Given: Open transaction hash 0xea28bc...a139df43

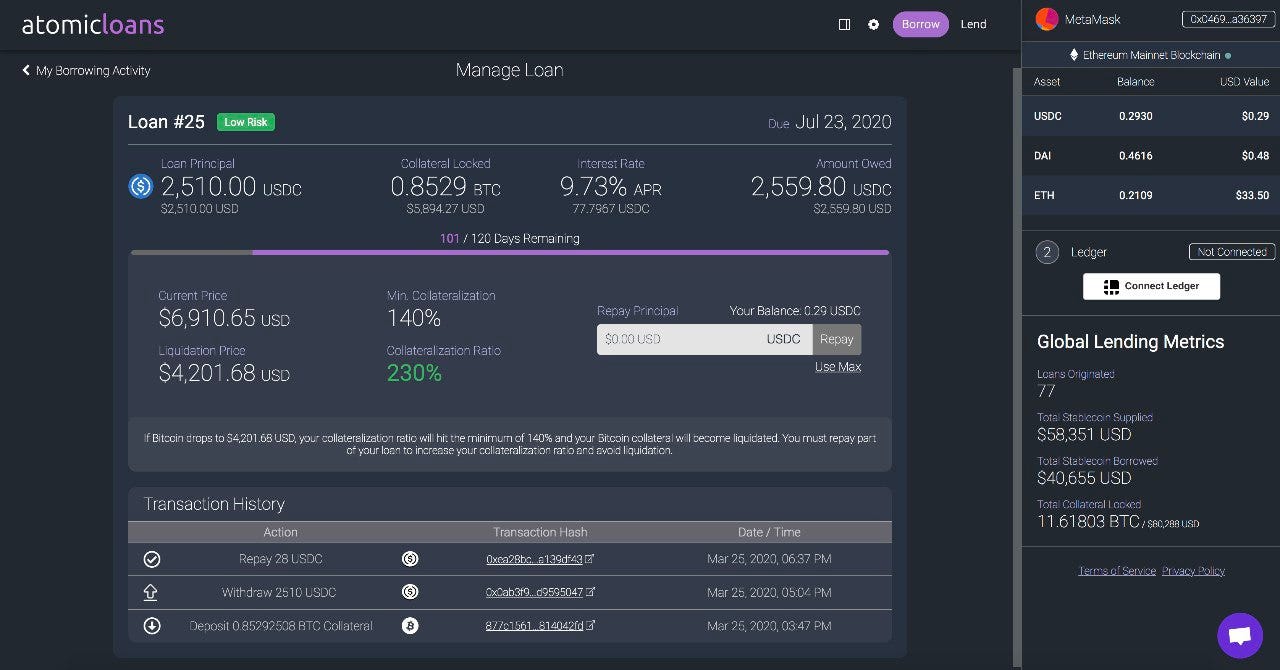Looking at the screenshot, I should click(x=534, y=559).
